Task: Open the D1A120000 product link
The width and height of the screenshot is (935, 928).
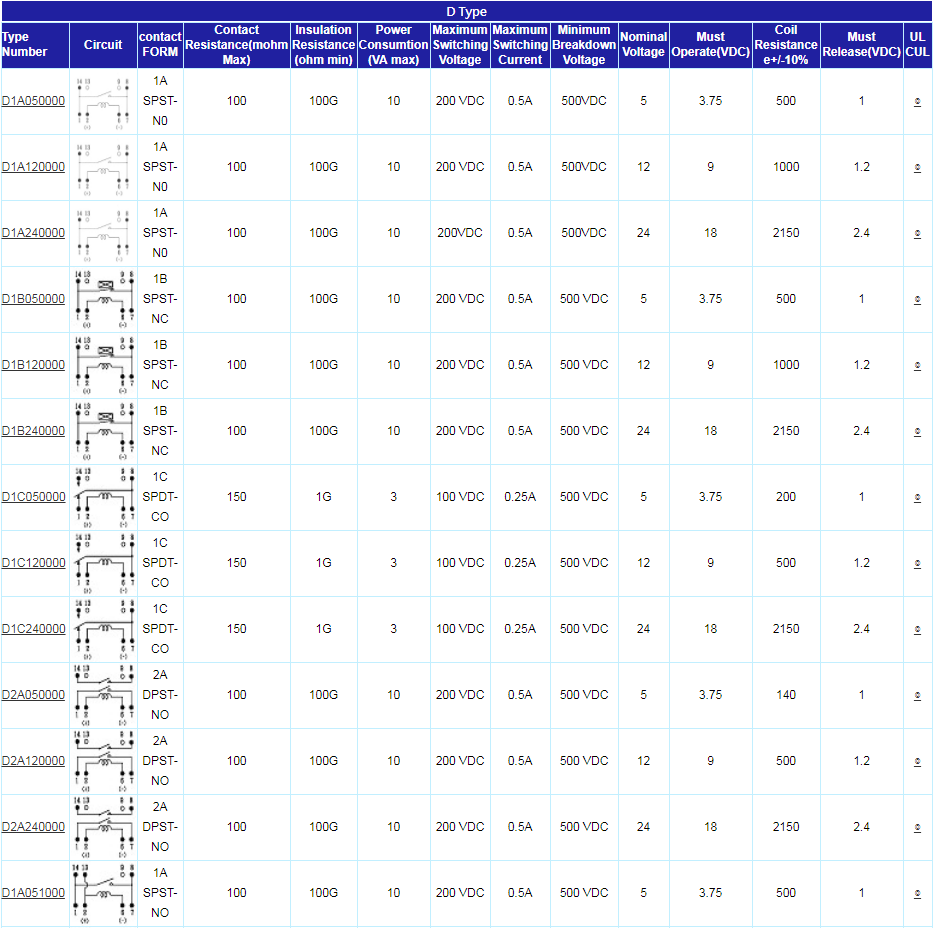Action: (x=33, y=167)
